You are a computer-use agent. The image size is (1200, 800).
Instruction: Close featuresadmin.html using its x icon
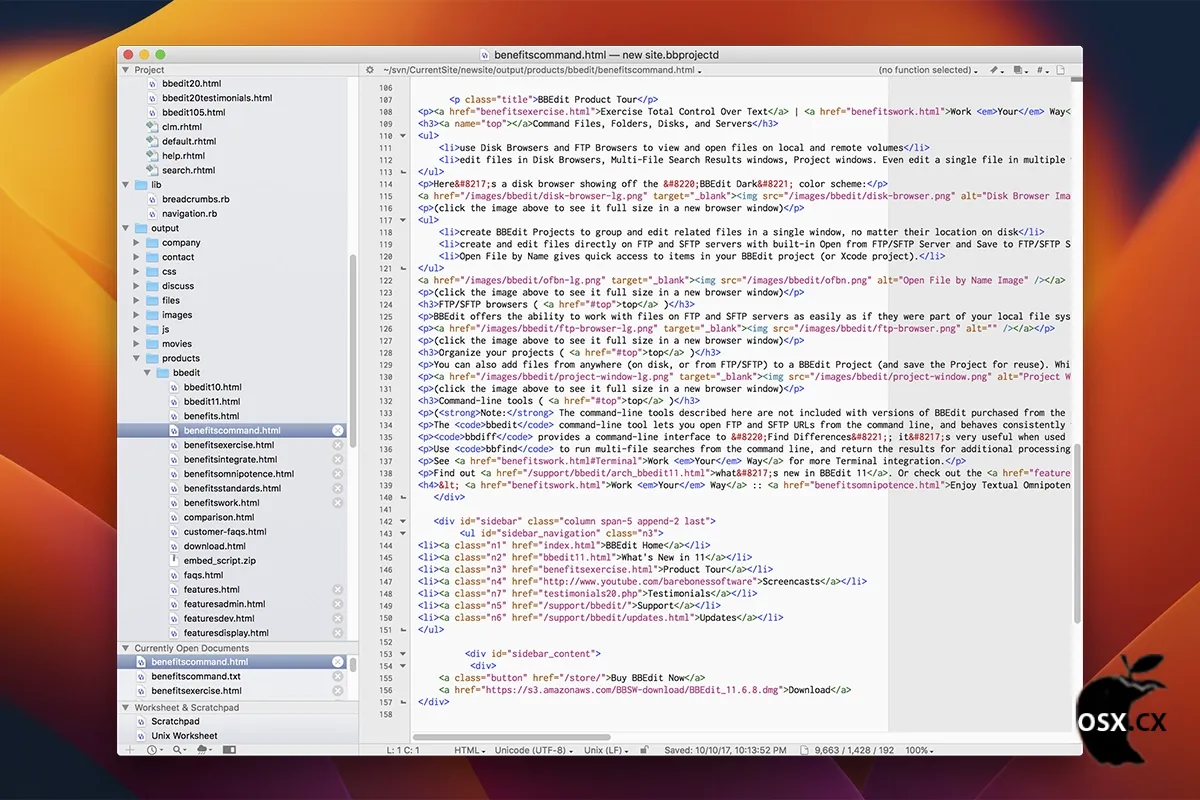(x=338, y=604)
